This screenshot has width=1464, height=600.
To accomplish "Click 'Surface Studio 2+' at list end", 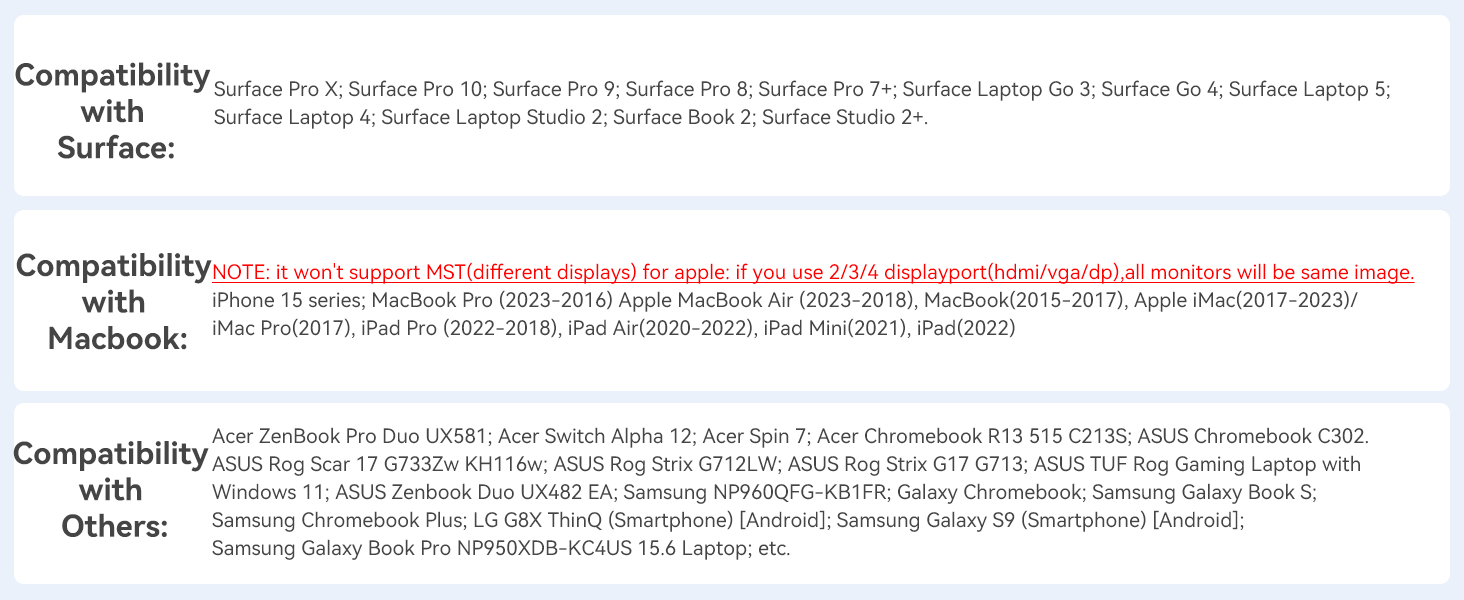I will pos(843,117).
